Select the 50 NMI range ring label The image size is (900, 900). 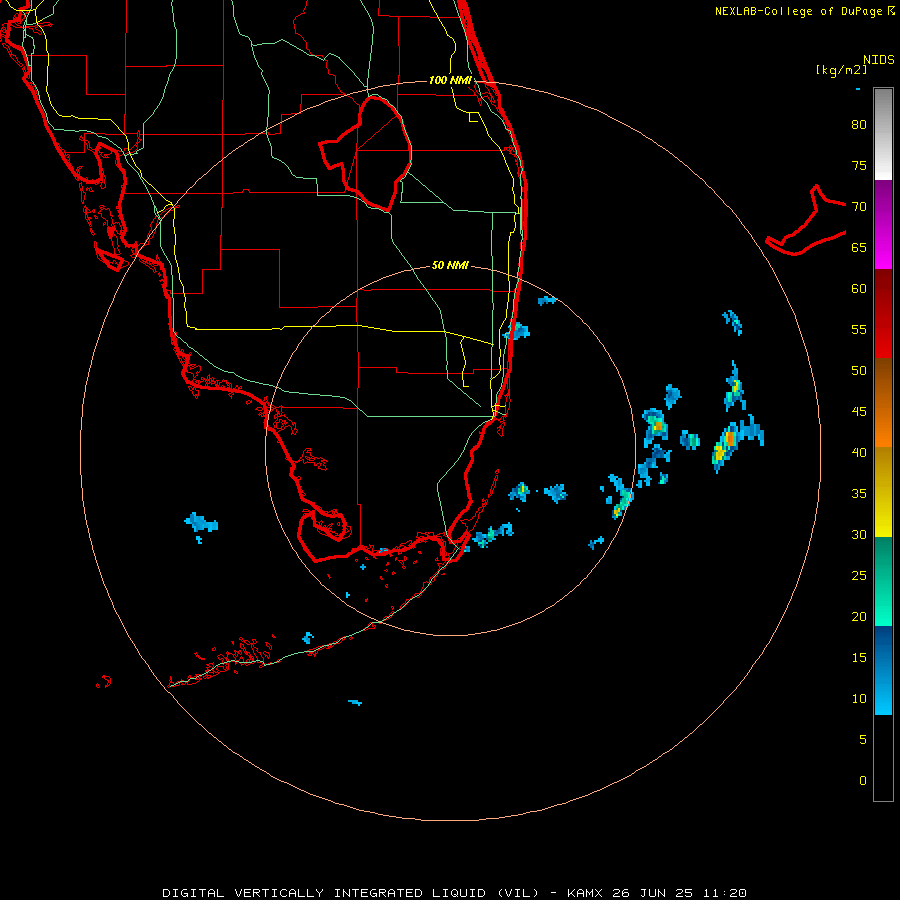coord(450,265)
